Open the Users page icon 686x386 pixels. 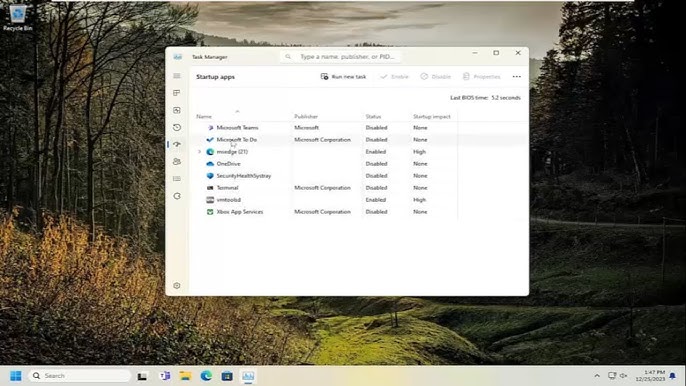click(177, 161)
